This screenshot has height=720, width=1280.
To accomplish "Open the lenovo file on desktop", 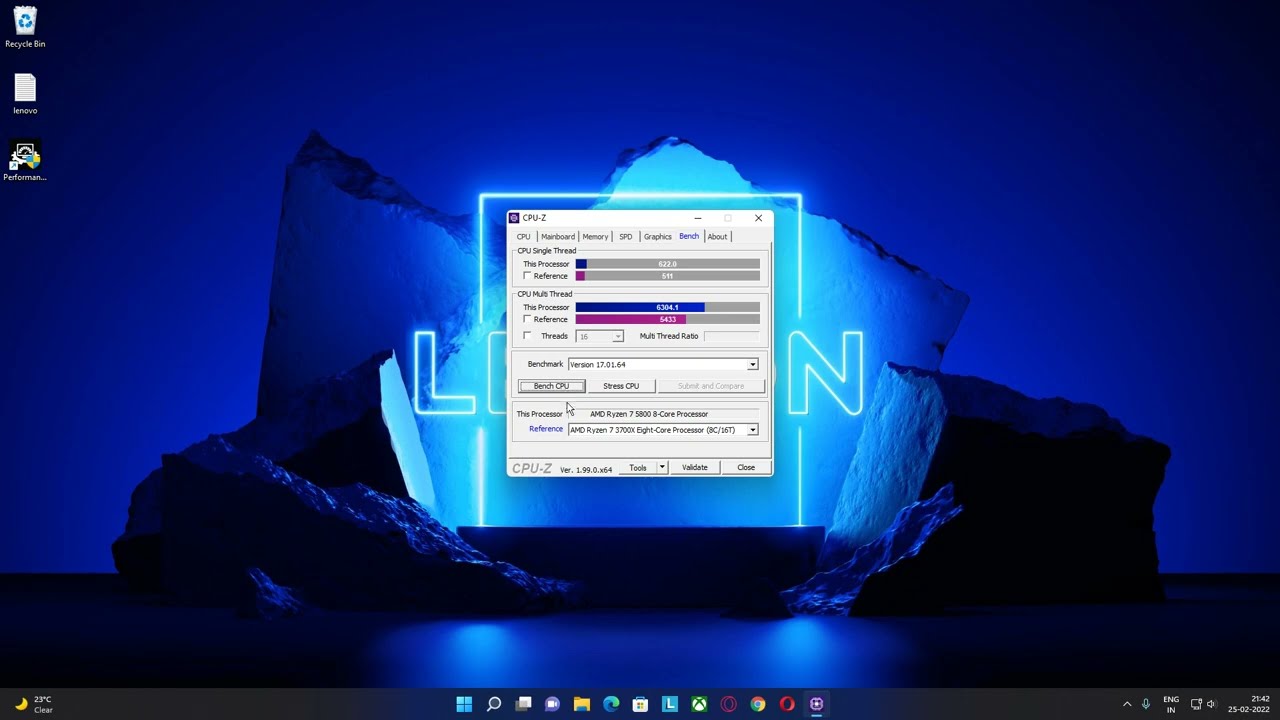I will pos(25,94).
